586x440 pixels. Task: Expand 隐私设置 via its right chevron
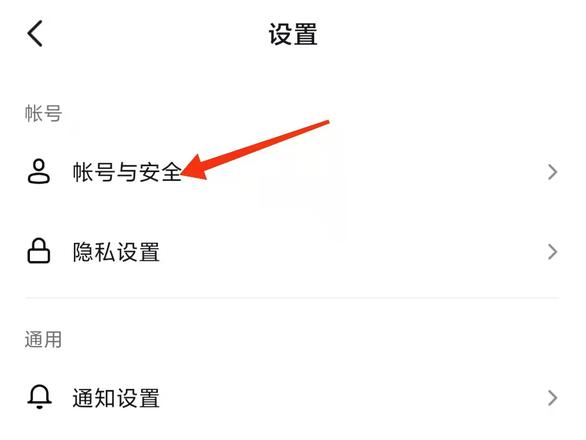tap(553, 252)
